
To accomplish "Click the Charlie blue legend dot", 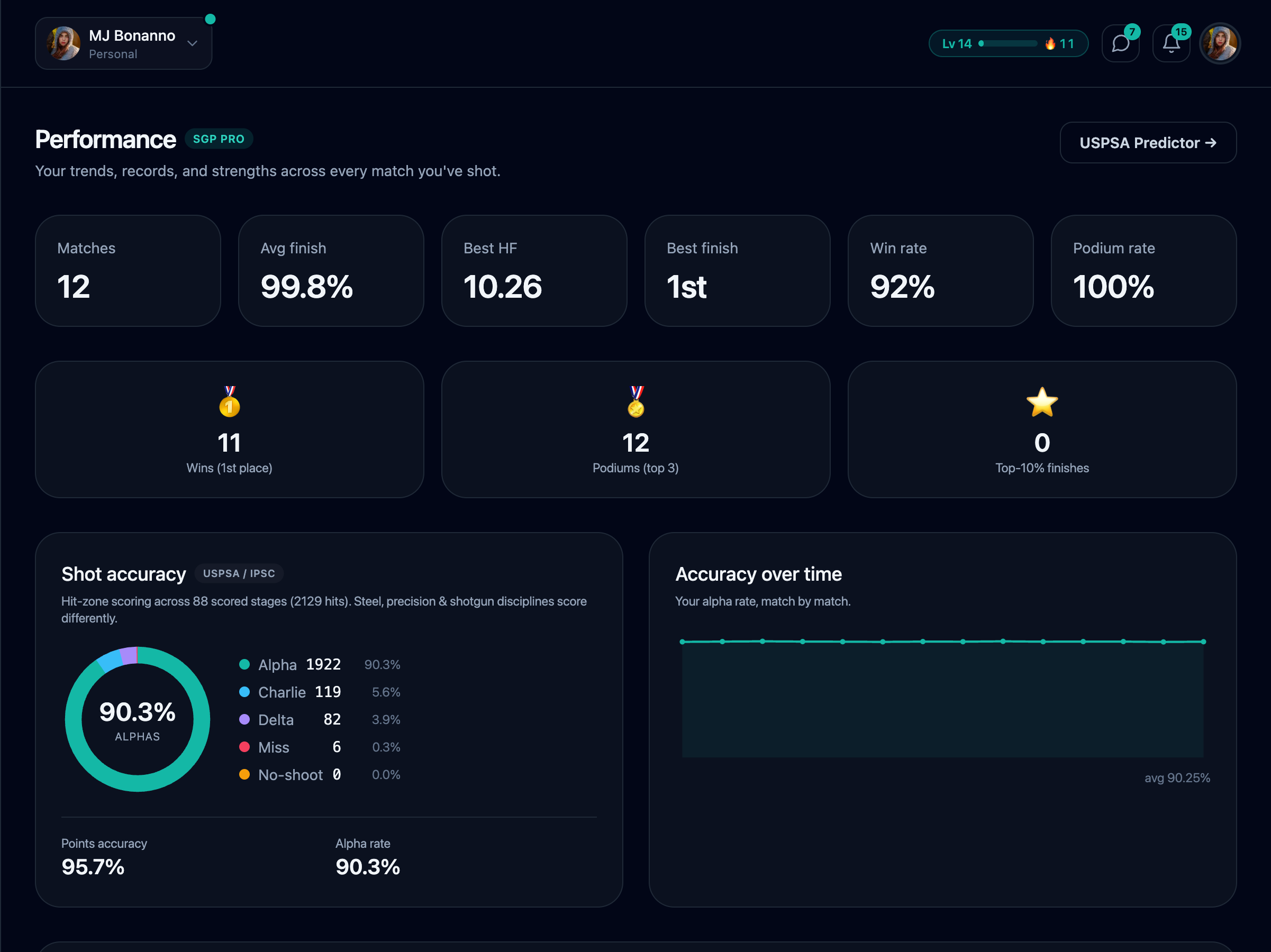I will (x=244, y=692).
